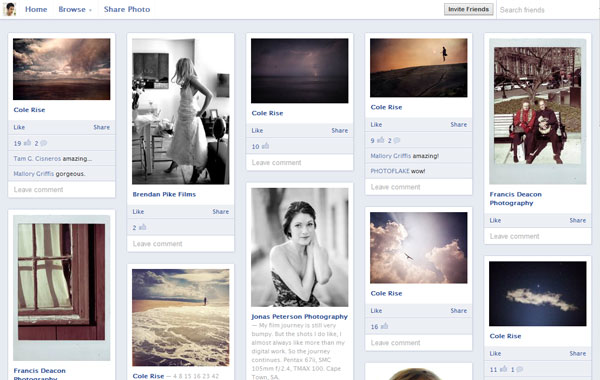Screen dimensions: 600x380
Task: Like the Brendan Pike Films photo
Action: click(x=138, y=212)
